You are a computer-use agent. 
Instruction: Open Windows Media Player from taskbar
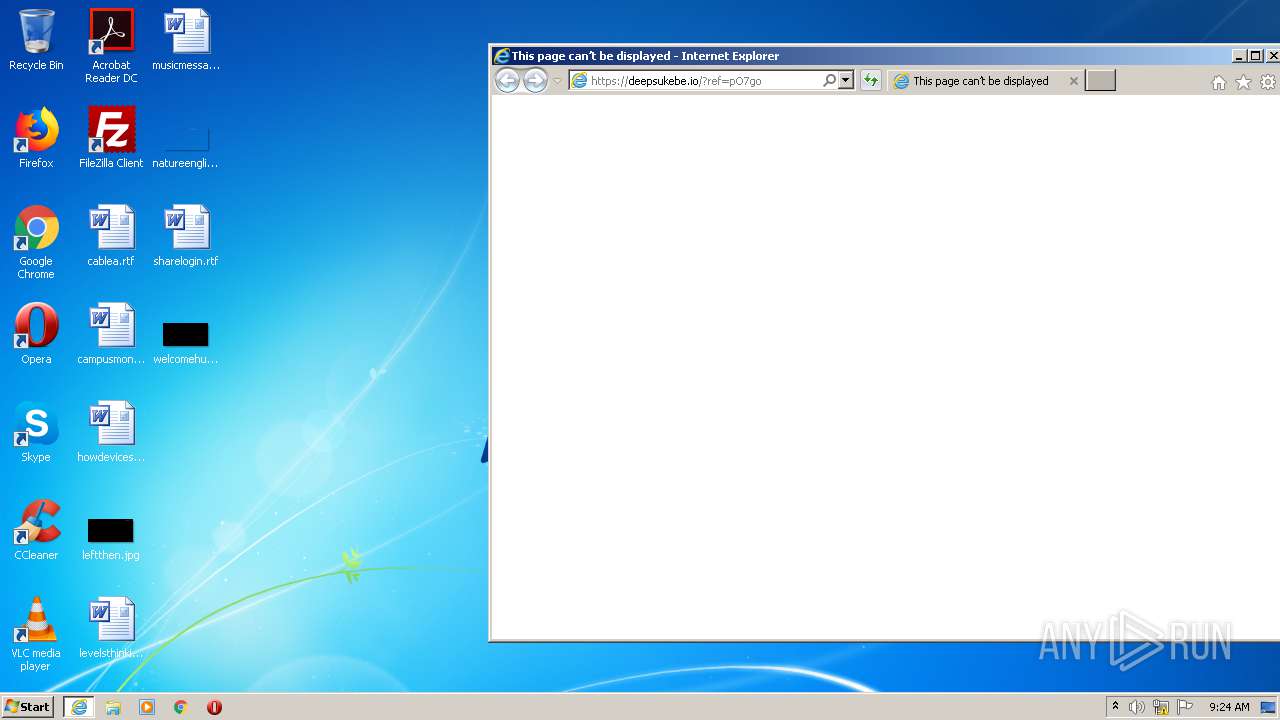[147, 707]
